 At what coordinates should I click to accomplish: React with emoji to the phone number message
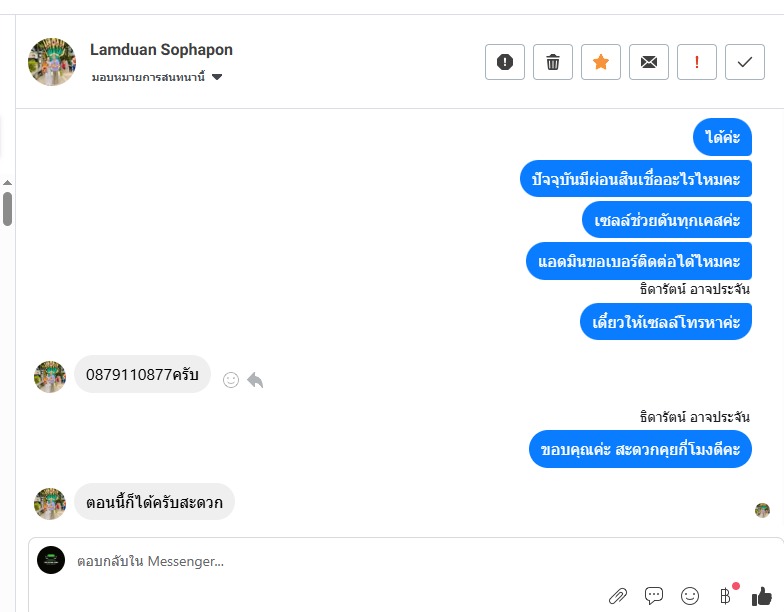(230, 380)
